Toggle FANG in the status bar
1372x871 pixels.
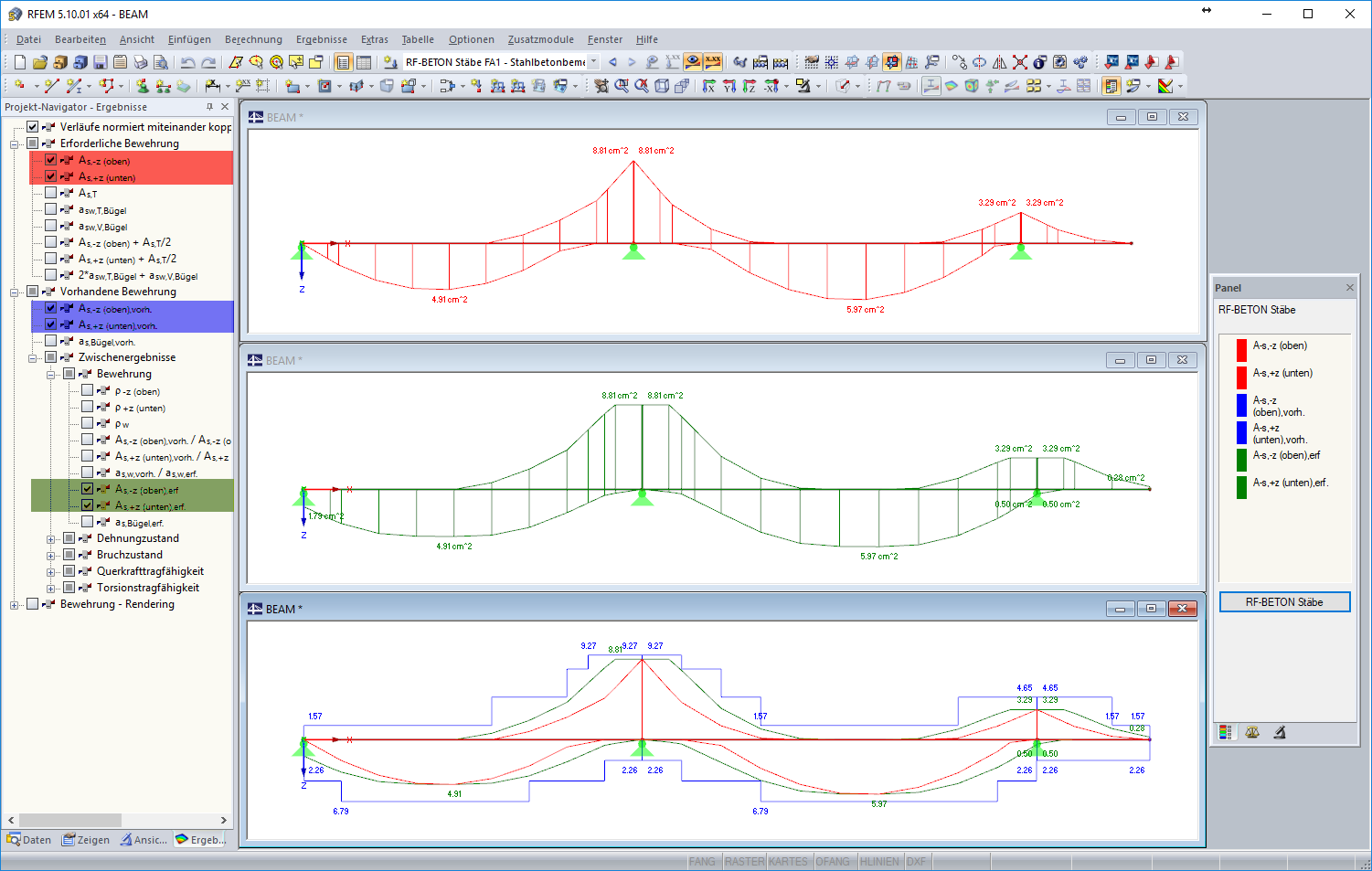click(702, 861)
